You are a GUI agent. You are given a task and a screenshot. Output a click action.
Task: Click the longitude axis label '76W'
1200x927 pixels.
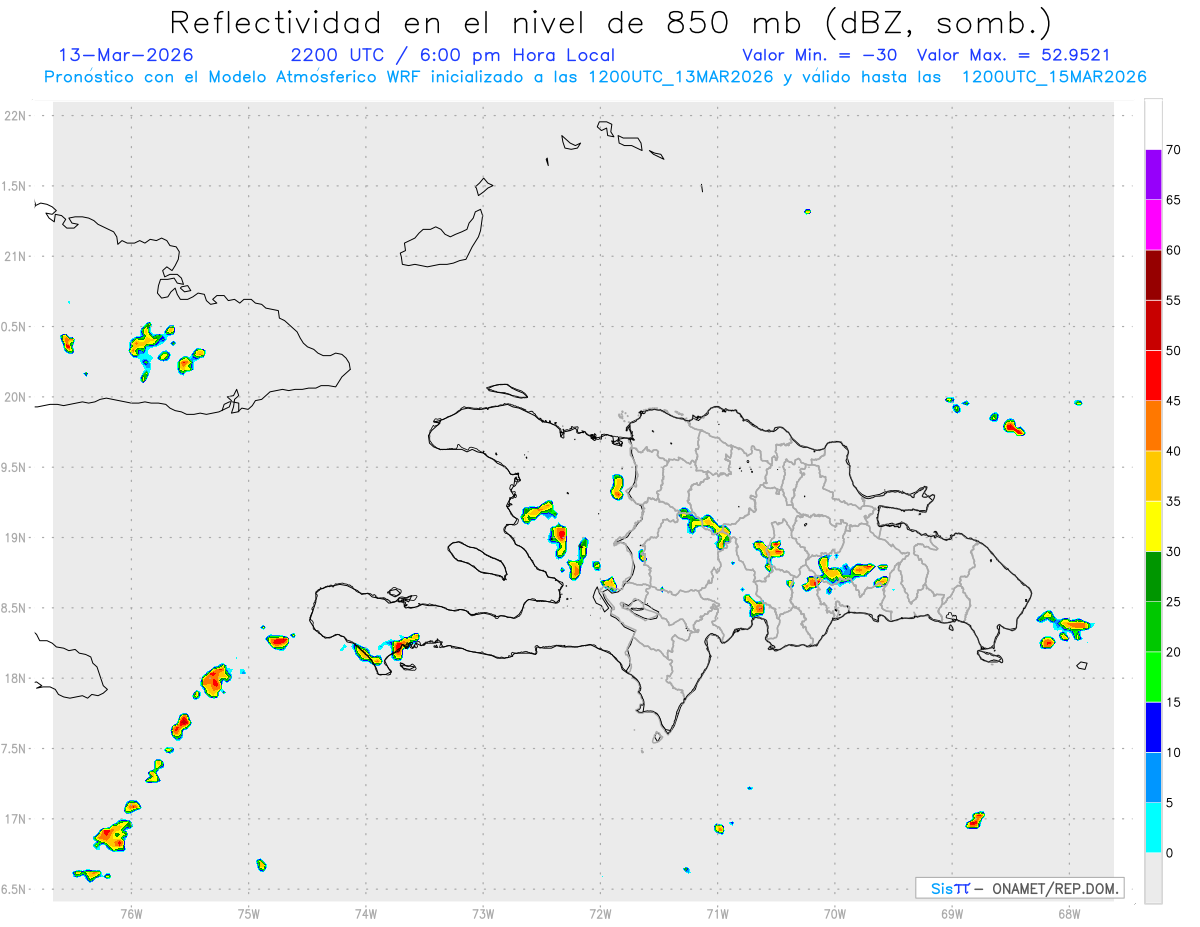click(131, 913)
